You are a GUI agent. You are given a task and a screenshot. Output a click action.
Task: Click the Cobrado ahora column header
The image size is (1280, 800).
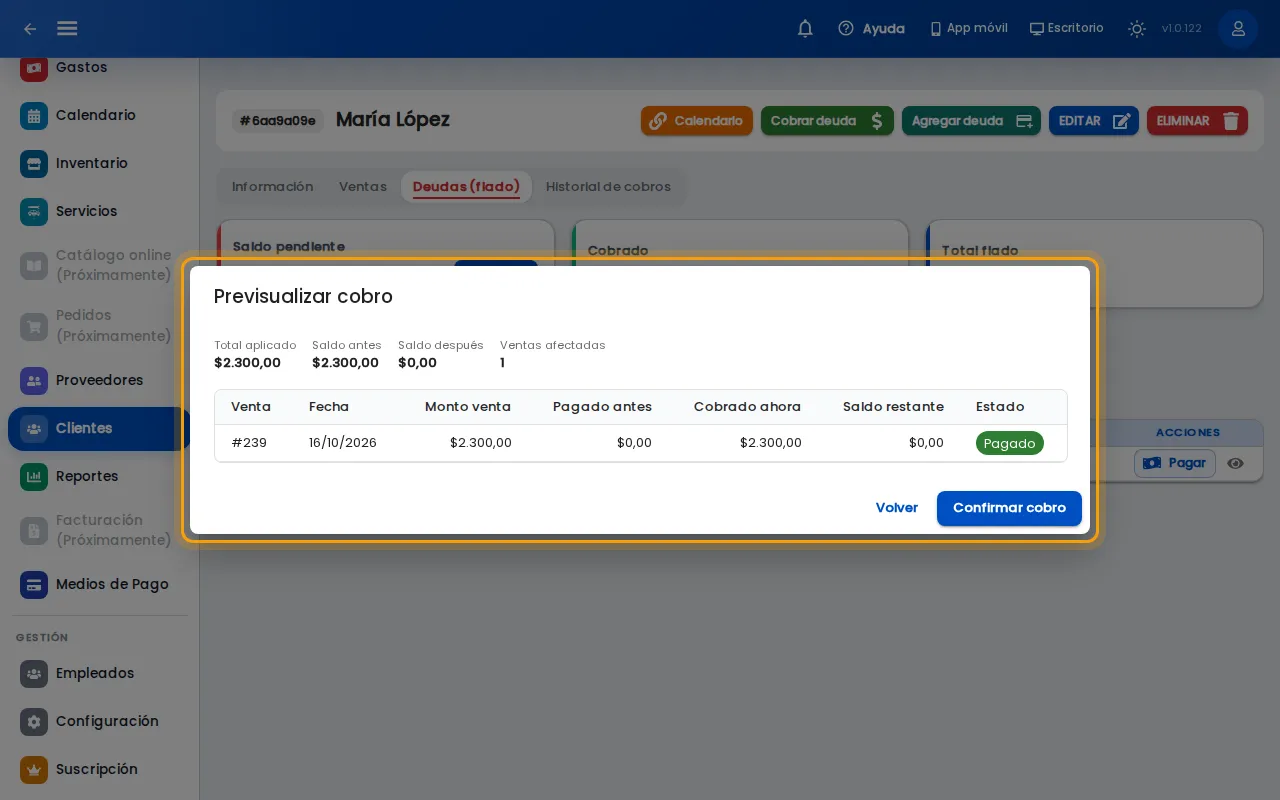tap(747, 407)
